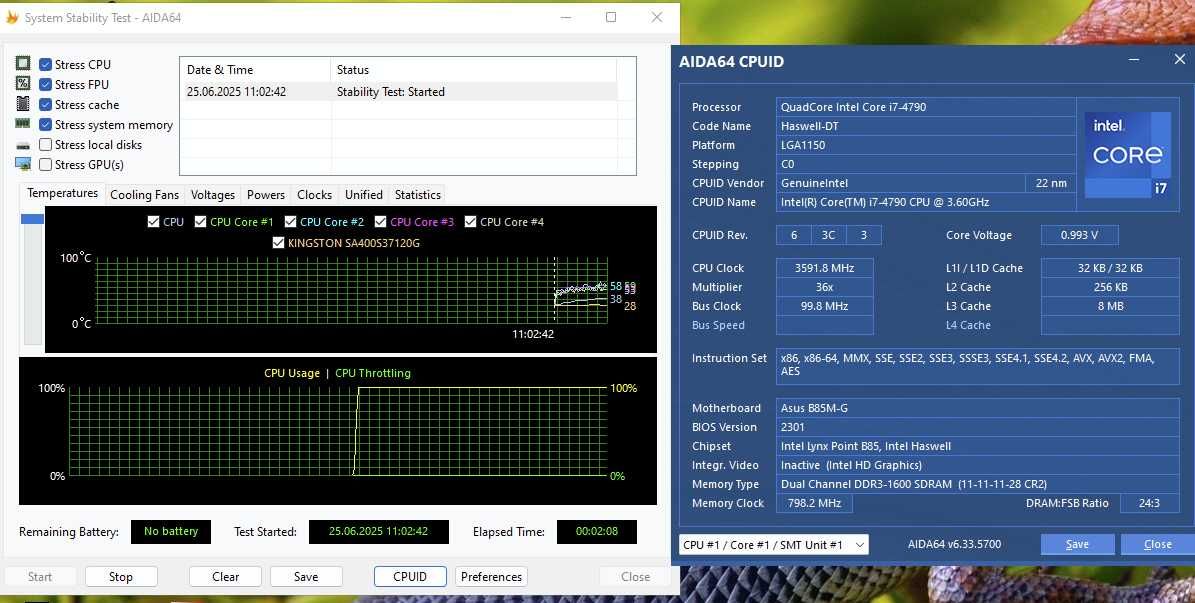Toggle the CPU Core #4 graph checkbox
The image size is (1195, 603).
coord(470,222)
